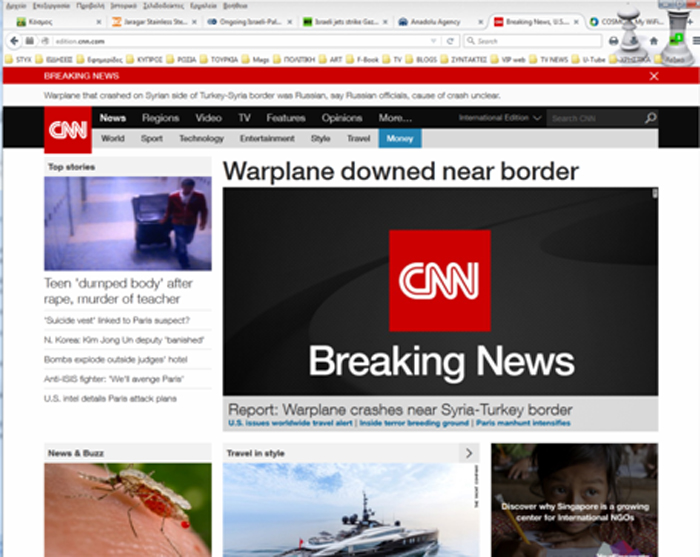The height and width of the screenshot is (557, 700).
Task: Click the Search CNN input field
Action: coord(595,118)
